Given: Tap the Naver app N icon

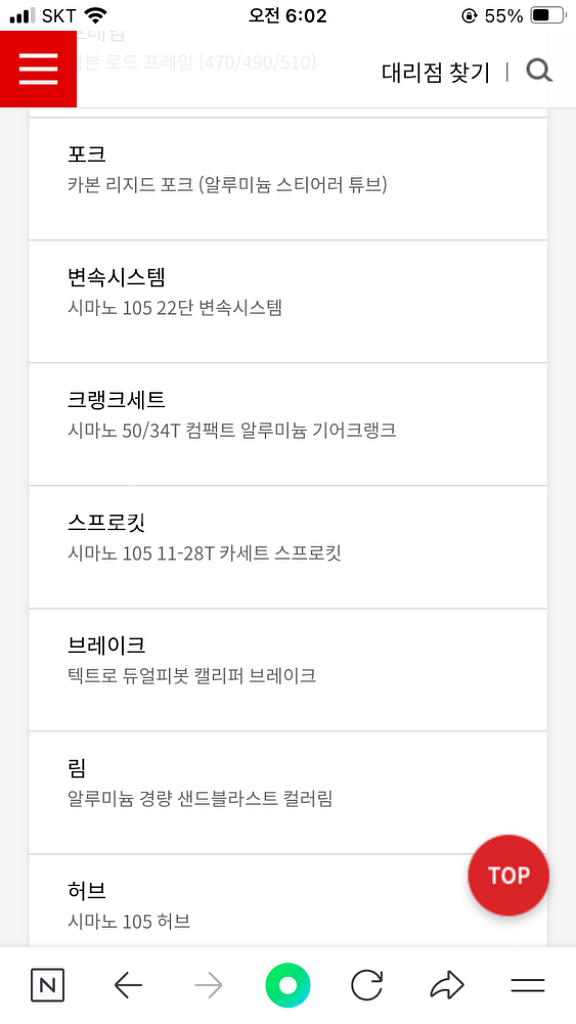Looking at the screenshot, I should (48, 985).
